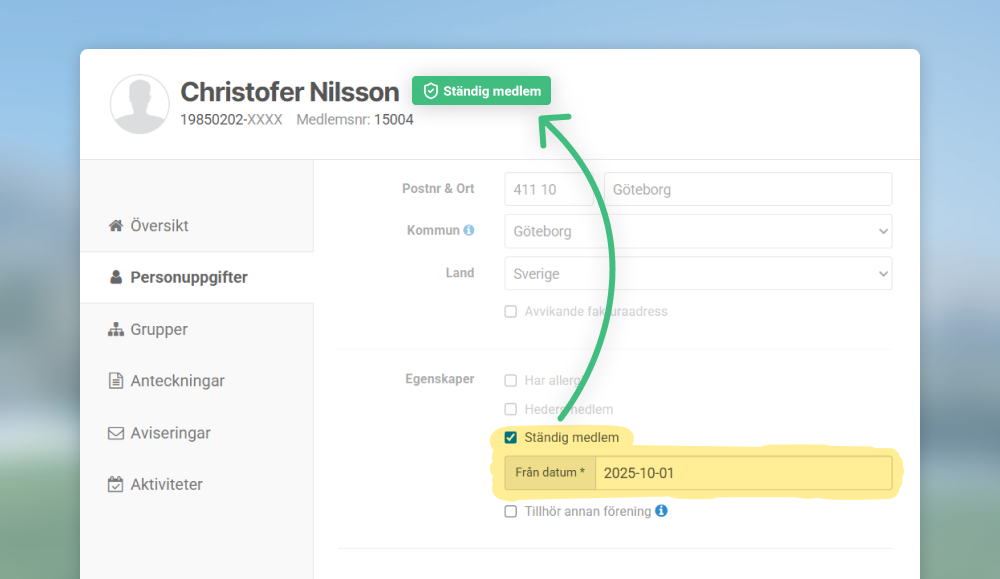Click the profile avatar placeholder image
Screen dimensions: 1000x579
pos(139,104)
